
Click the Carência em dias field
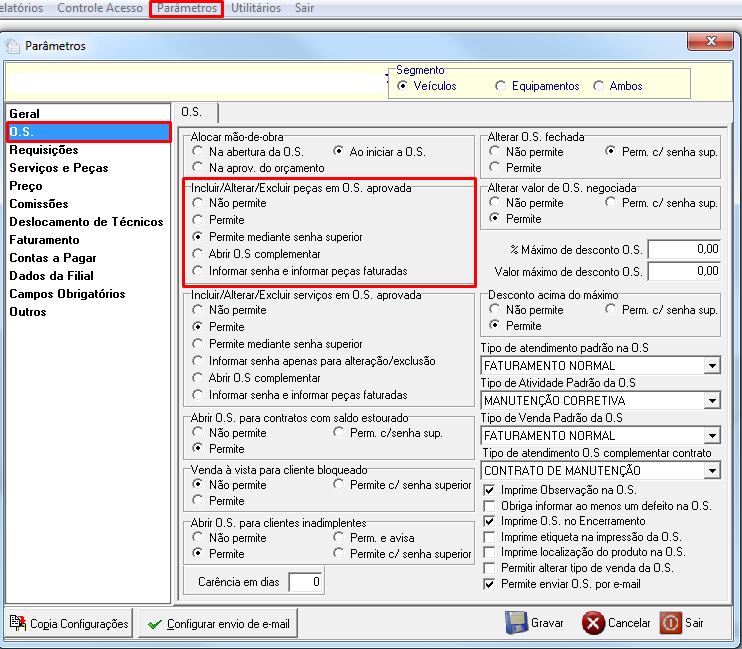click(x=306, y=582)
